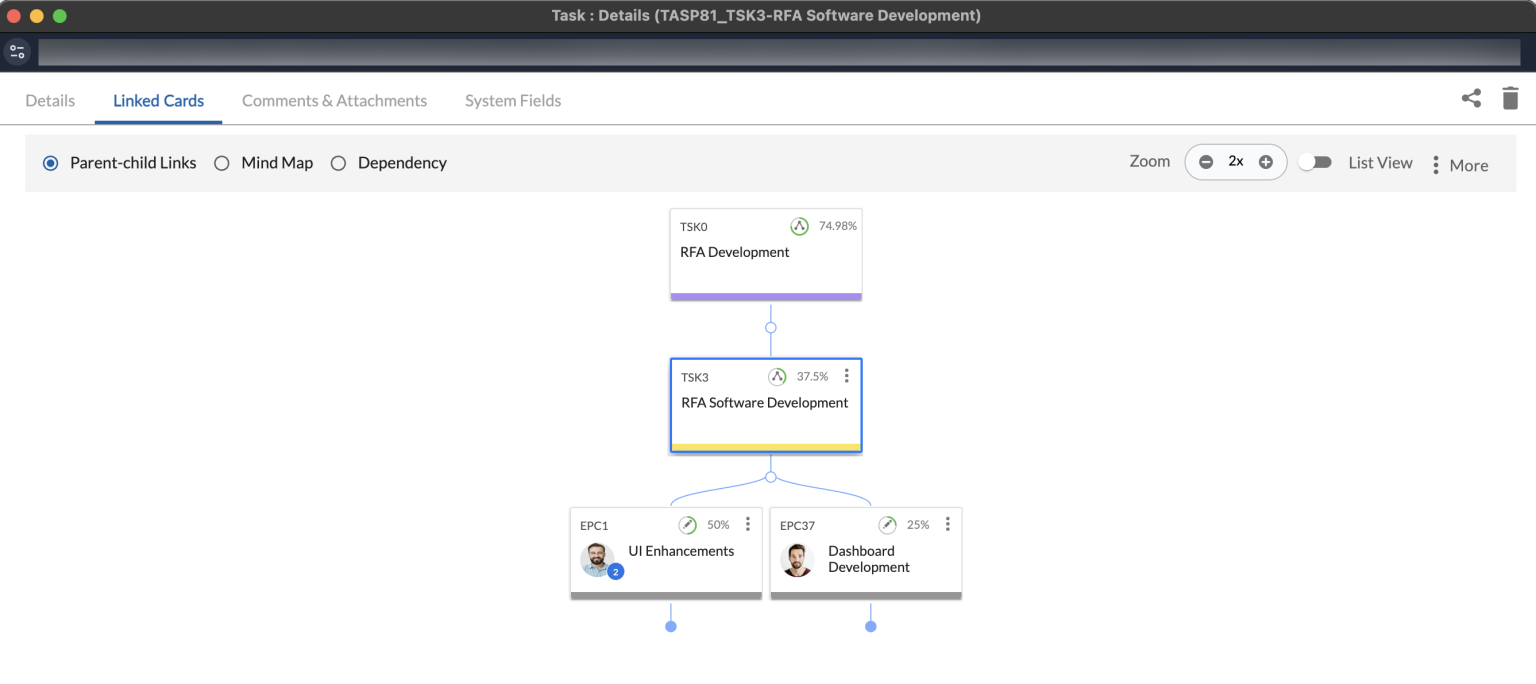Viewport: 1536px width, 684px height.
Task: Click the UI Enhancements assignee avatar
Action: (x=598, y=559)
